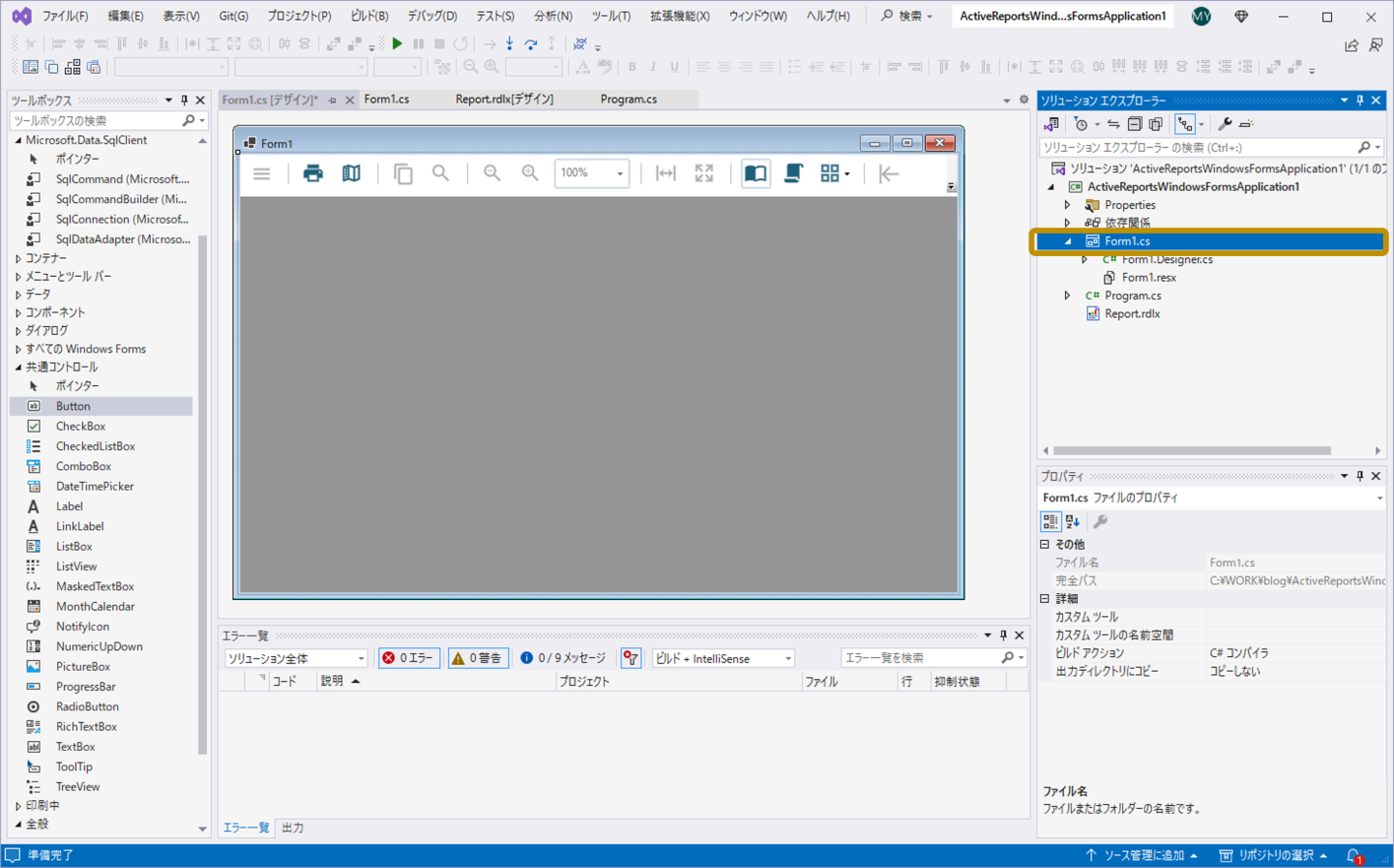This screenshot has width=1394, height=868.
Task: Open the ファイル(F) menu
Action: point(65,16)
